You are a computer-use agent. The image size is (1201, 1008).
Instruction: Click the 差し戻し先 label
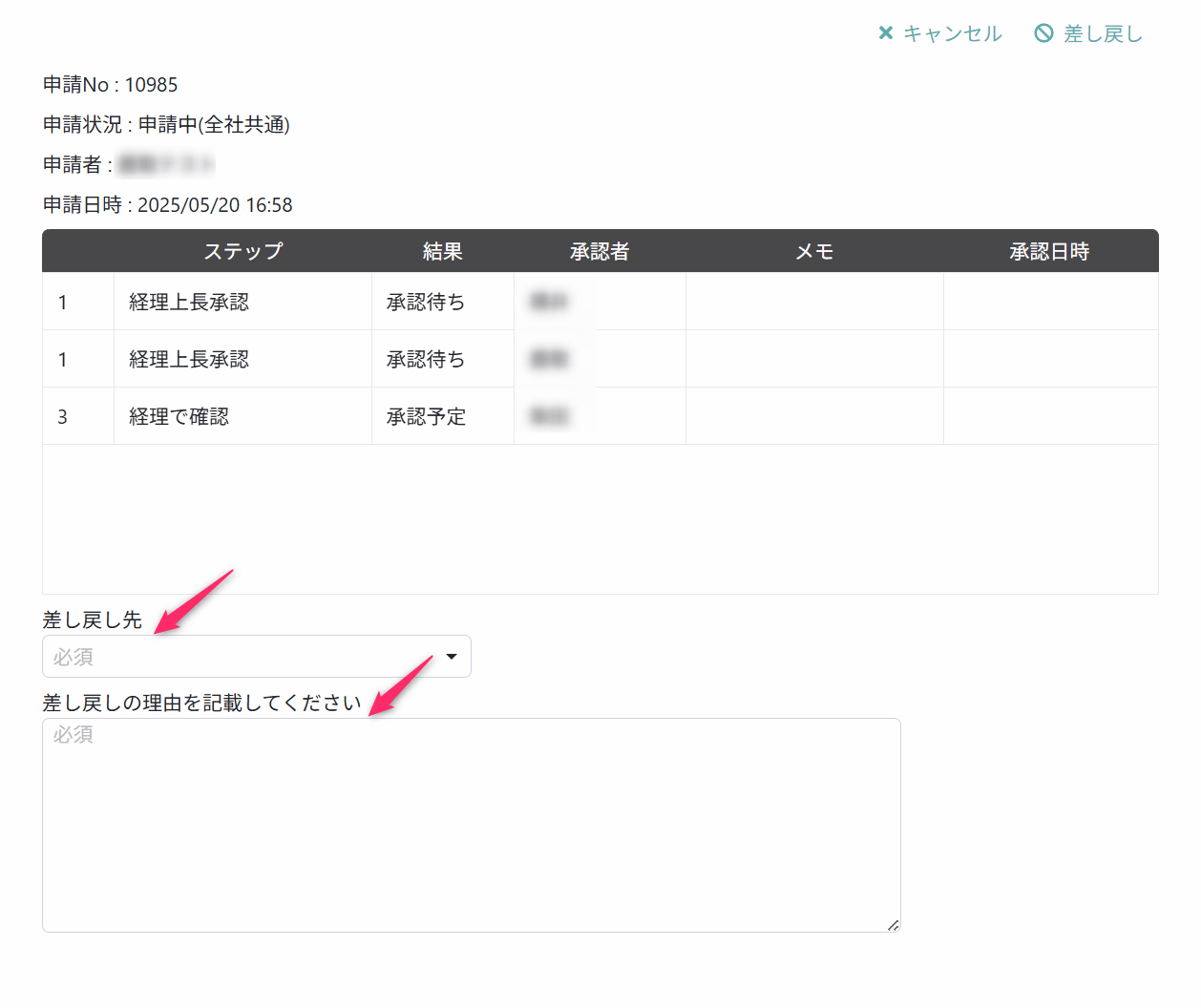pyautogui.click(x=92, y=620)
